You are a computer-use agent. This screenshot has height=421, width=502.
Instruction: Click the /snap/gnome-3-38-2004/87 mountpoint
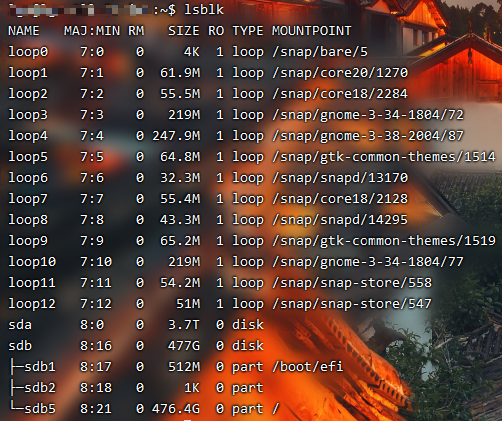[x=368, y=136]
